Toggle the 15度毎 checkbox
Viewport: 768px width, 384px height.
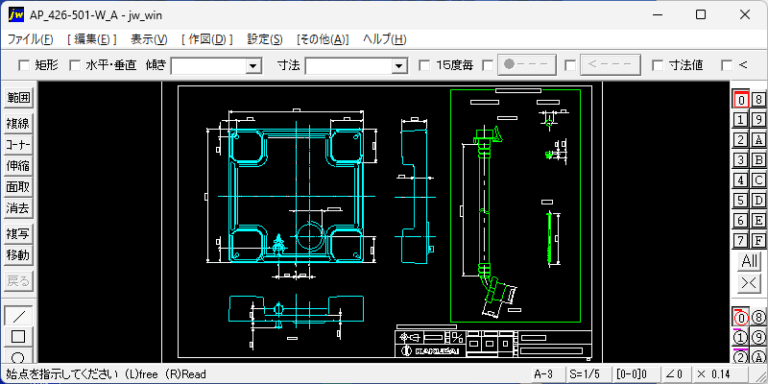point(425,65)
